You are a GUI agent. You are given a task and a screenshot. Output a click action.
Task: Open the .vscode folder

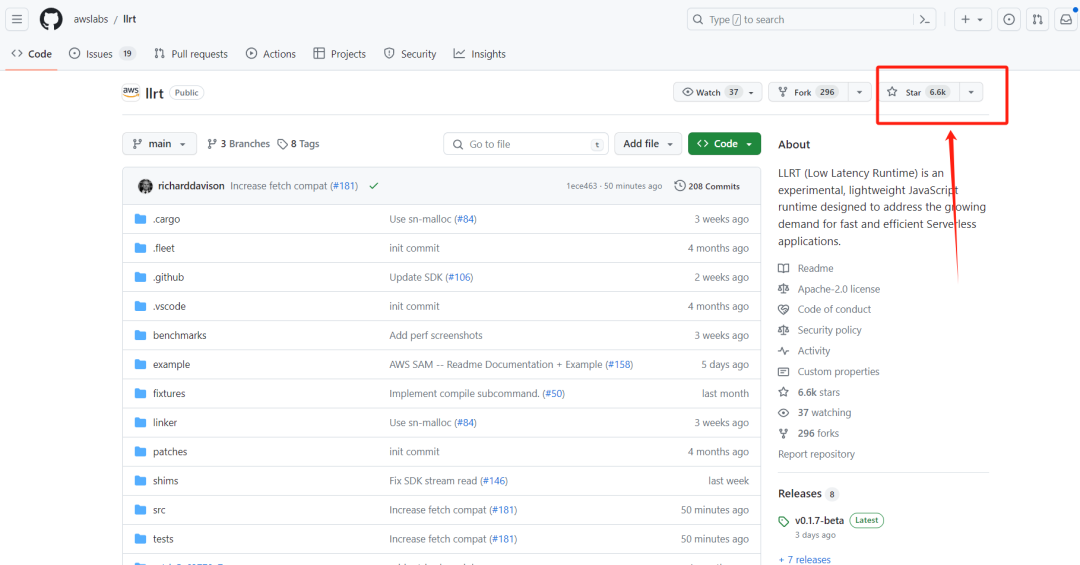click(x=169, y=306)
